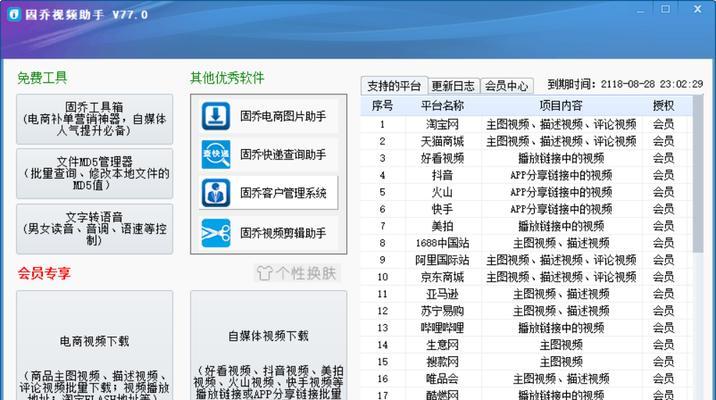Click APP分享链接中的视频 cell in 抖音 row
Screen dimensions: 716x400
click(x=561, y=175)
